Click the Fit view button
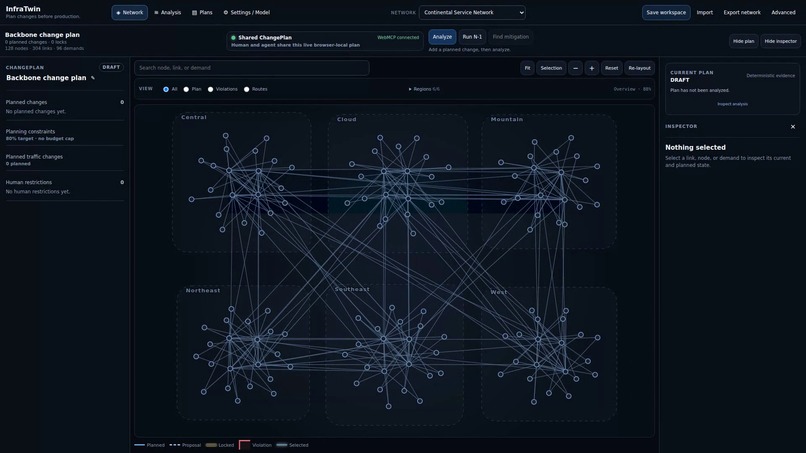 [x=527, y=68]
